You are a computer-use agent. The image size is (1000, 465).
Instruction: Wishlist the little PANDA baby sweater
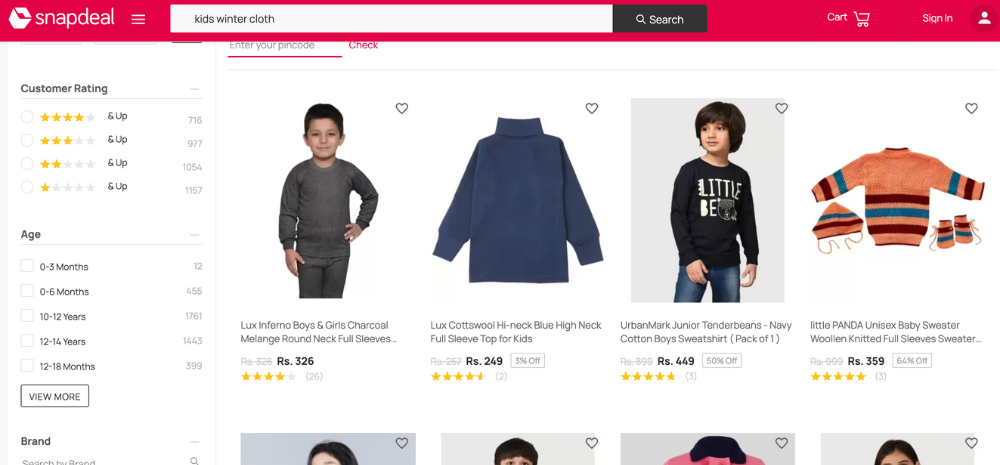pyautogui.click(x=971, y=108)
